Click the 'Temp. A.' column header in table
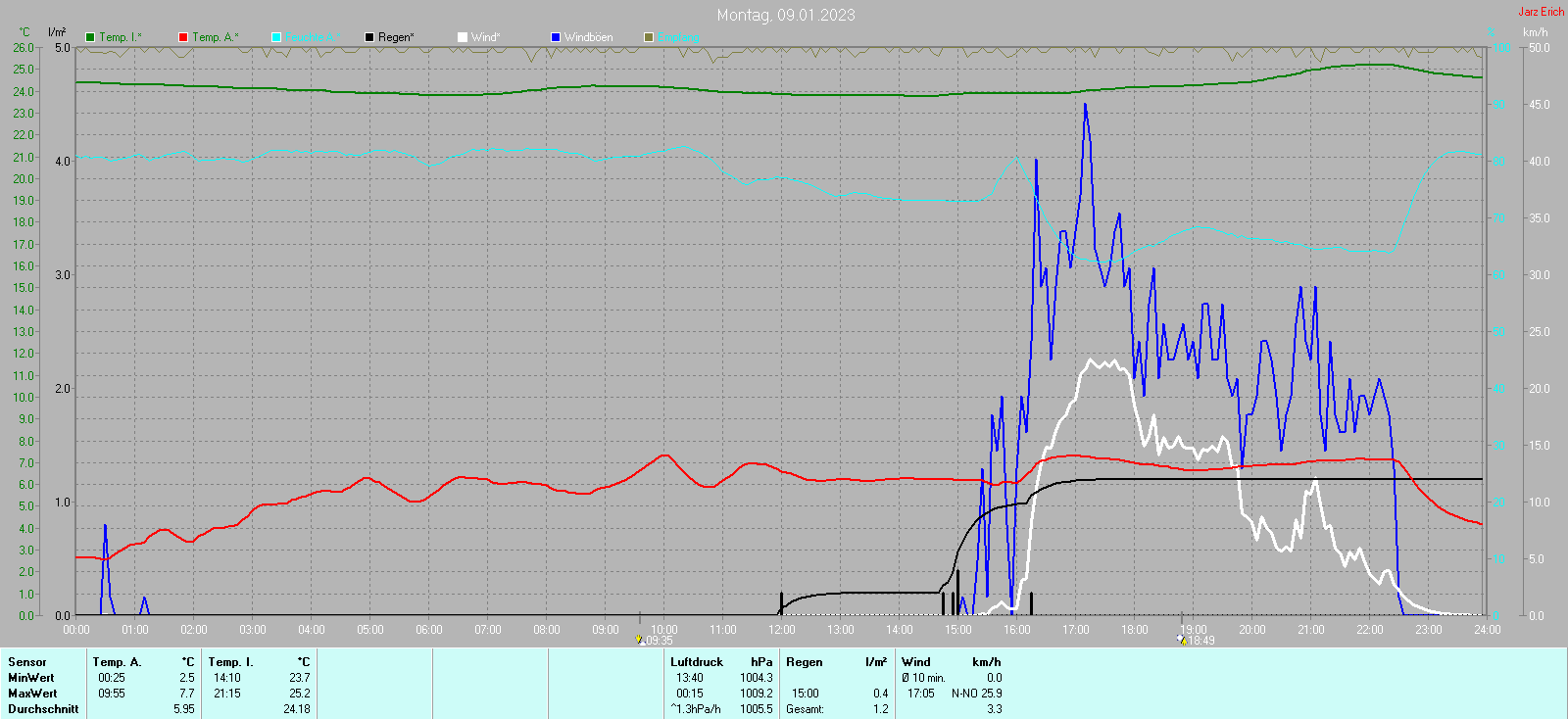Image resolution: width=1568 pixels, height=719 pixels. [x=118, y=662]
